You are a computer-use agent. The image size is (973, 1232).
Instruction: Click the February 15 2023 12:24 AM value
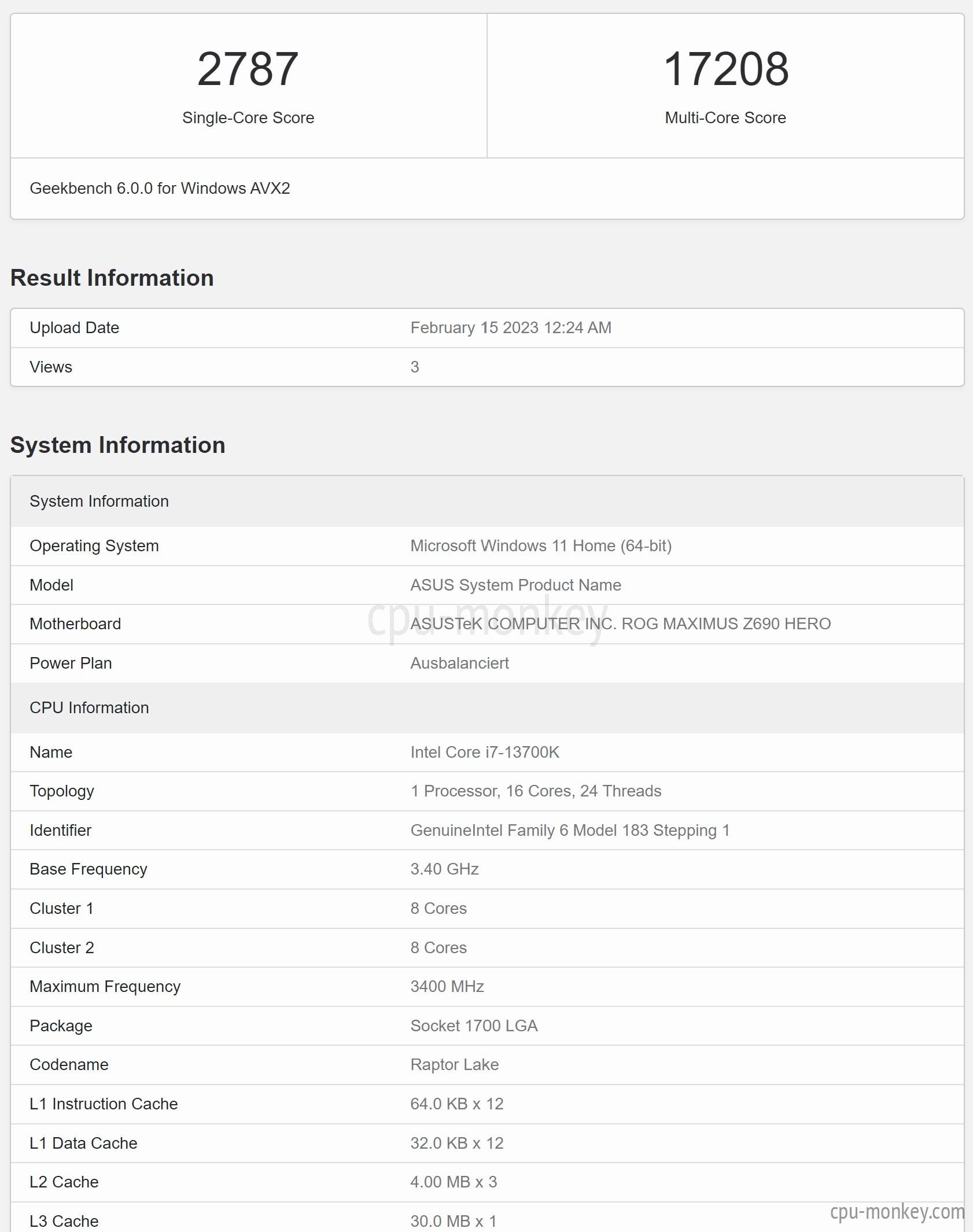pos(511,327)
